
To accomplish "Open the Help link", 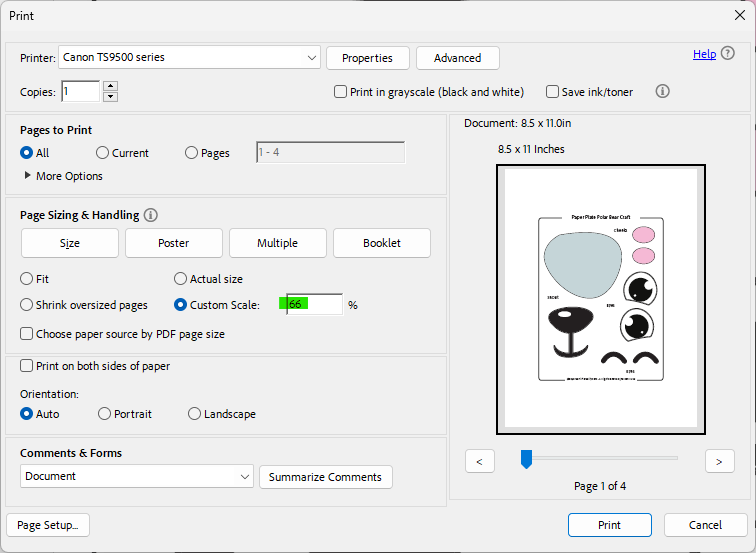I will [x=704, y=54].
